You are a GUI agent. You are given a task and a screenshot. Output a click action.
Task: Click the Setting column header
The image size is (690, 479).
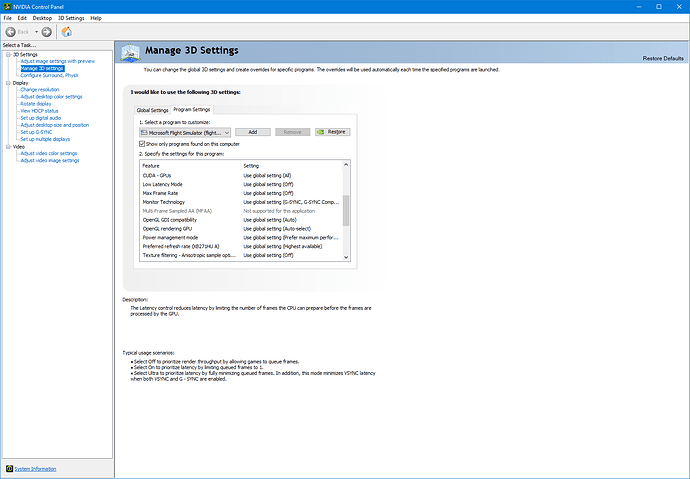coord(292,166)
